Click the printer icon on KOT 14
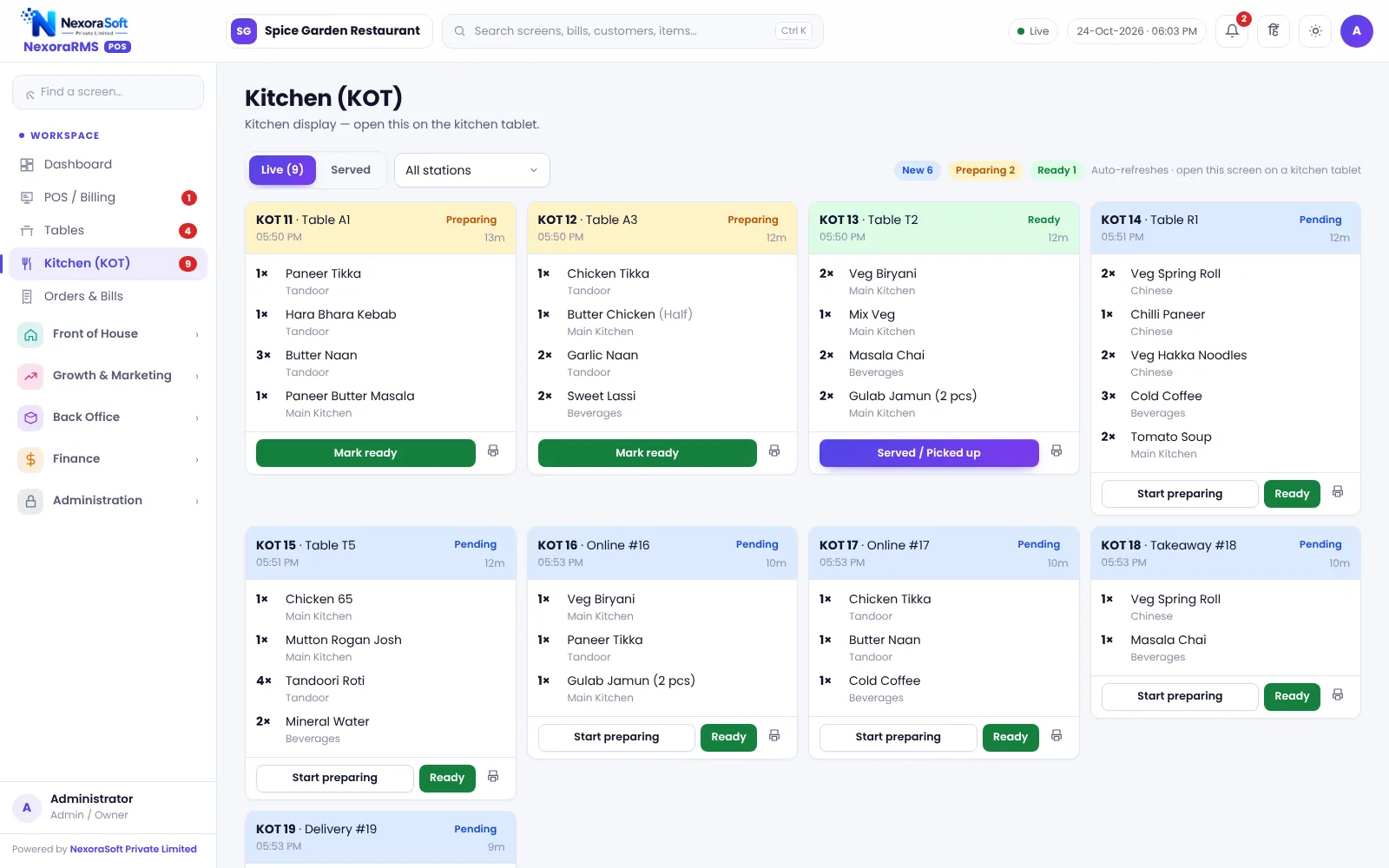 coord(1338,492)
